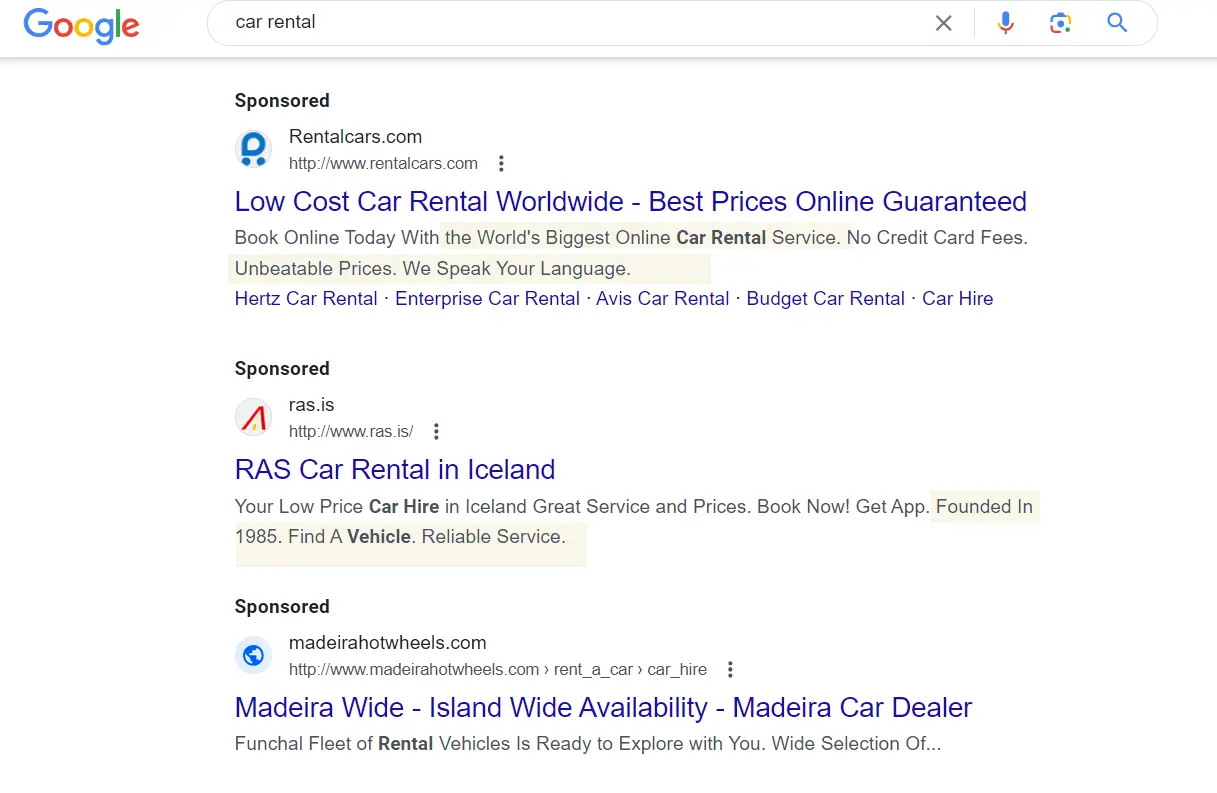Click the 'ras.is' site name

[x=311, y=405]
